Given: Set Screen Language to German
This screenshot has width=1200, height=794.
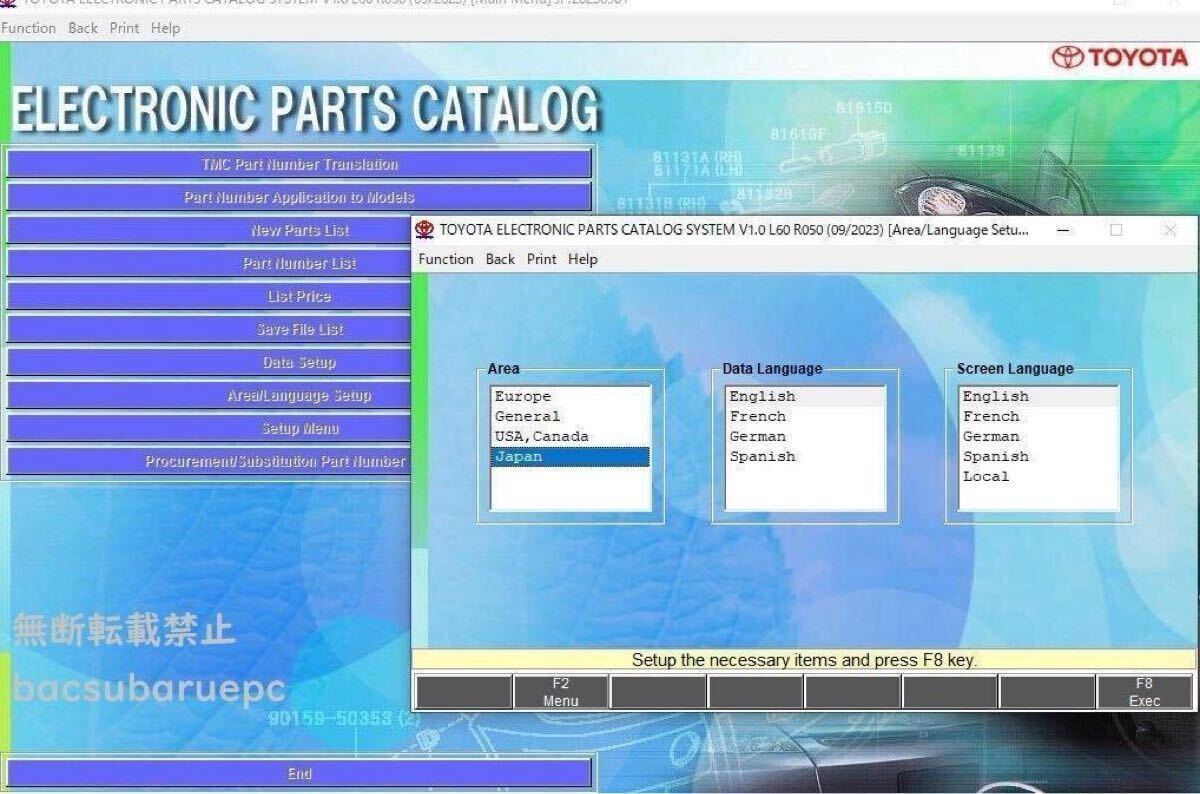Looking at the screenshot, I should click(991, 437).
